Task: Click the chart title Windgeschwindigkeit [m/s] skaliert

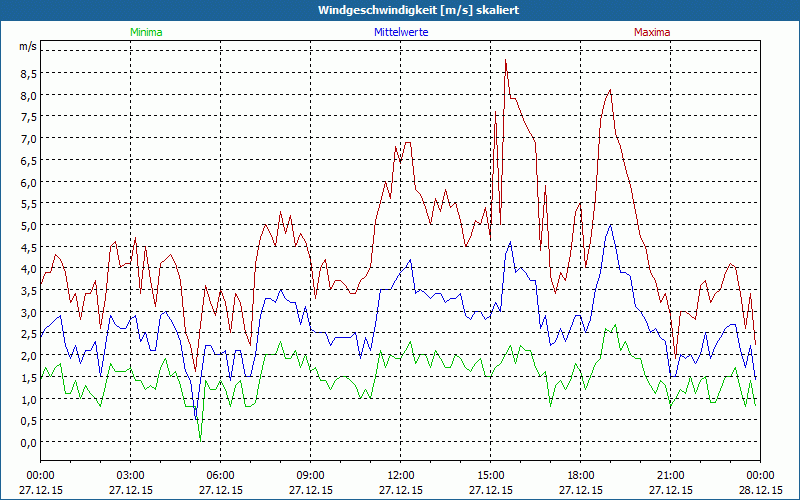Action: [x=418, y=10]
